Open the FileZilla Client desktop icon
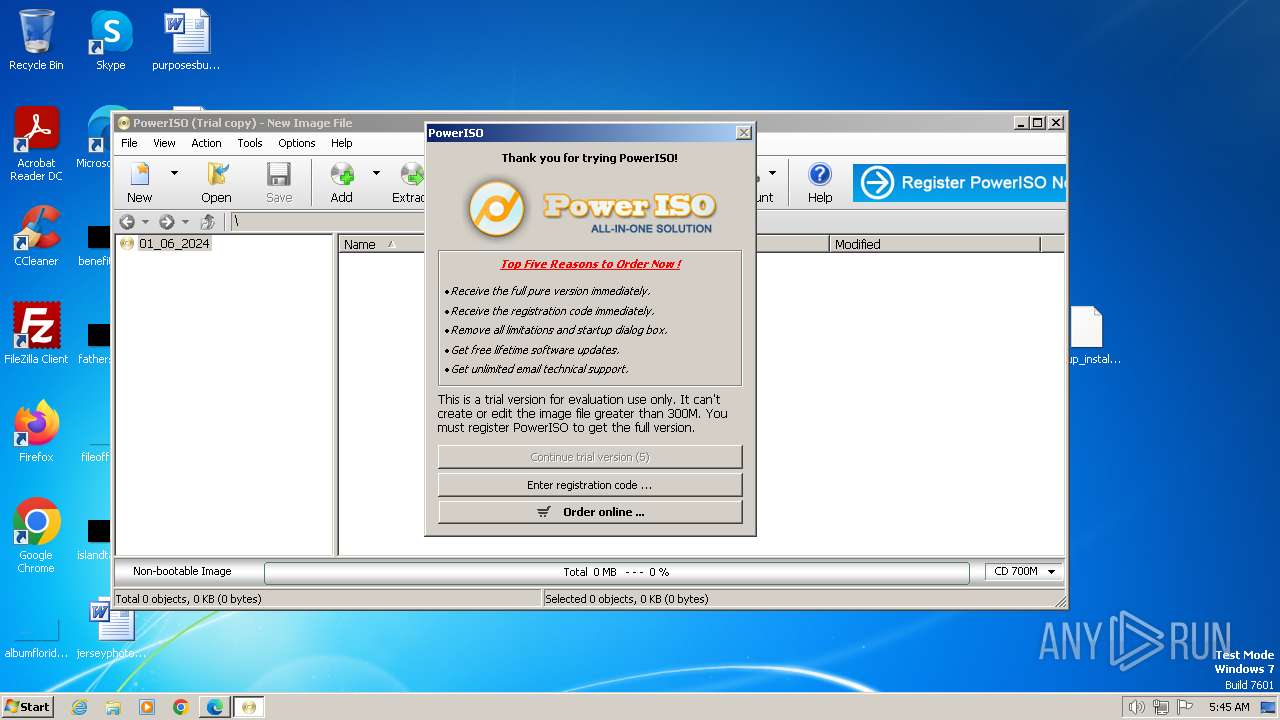 (x=36, y=333)
